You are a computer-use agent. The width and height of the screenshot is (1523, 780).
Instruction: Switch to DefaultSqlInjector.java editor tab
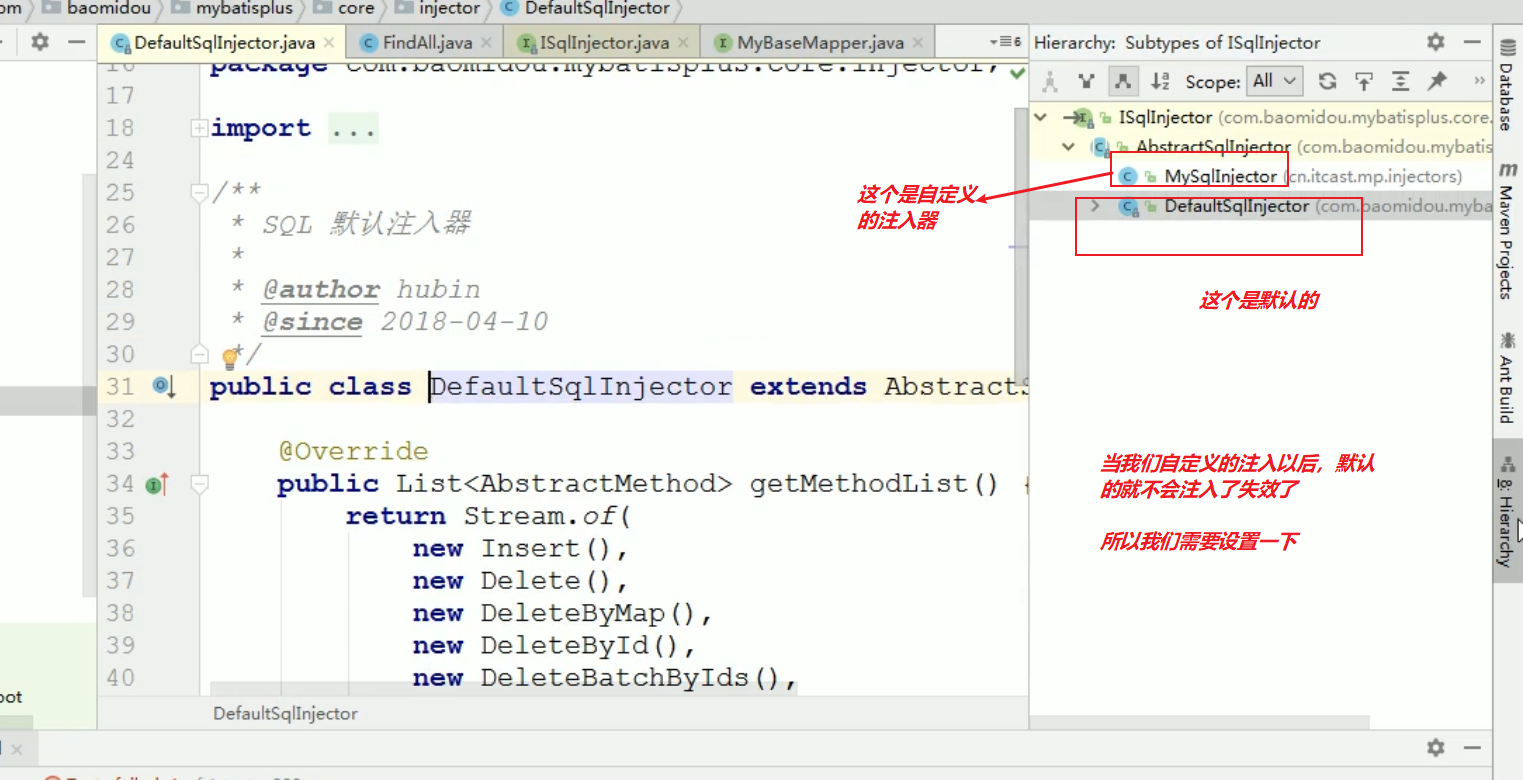point(224,43)
